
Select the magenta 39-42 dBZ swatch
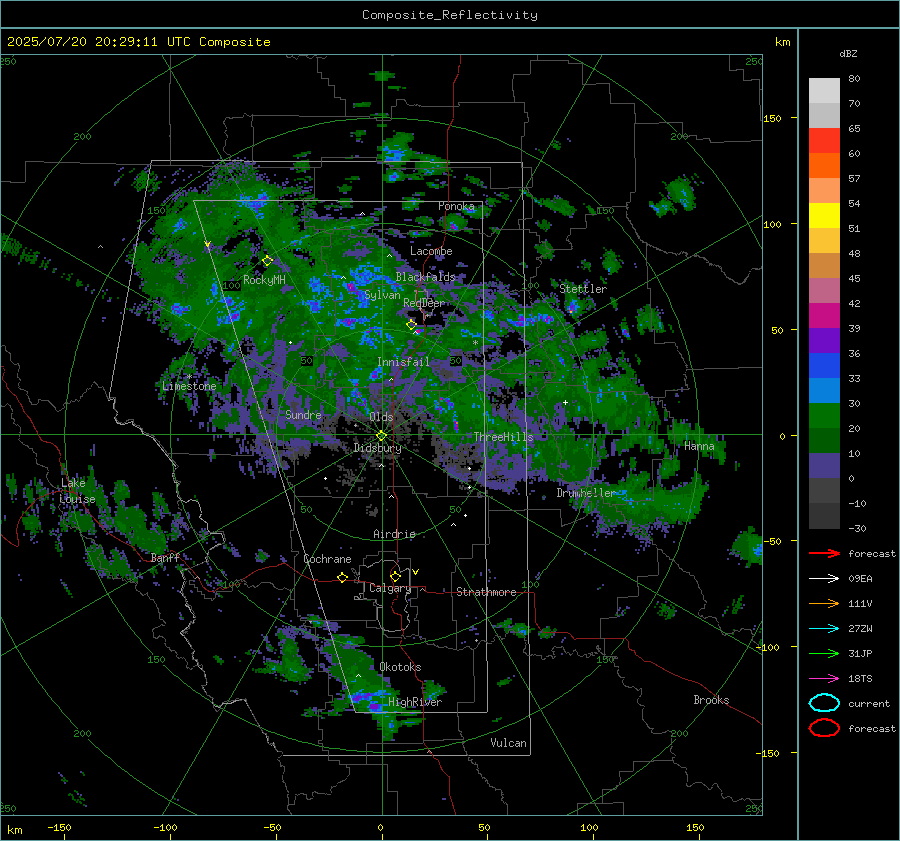[824, 316]
